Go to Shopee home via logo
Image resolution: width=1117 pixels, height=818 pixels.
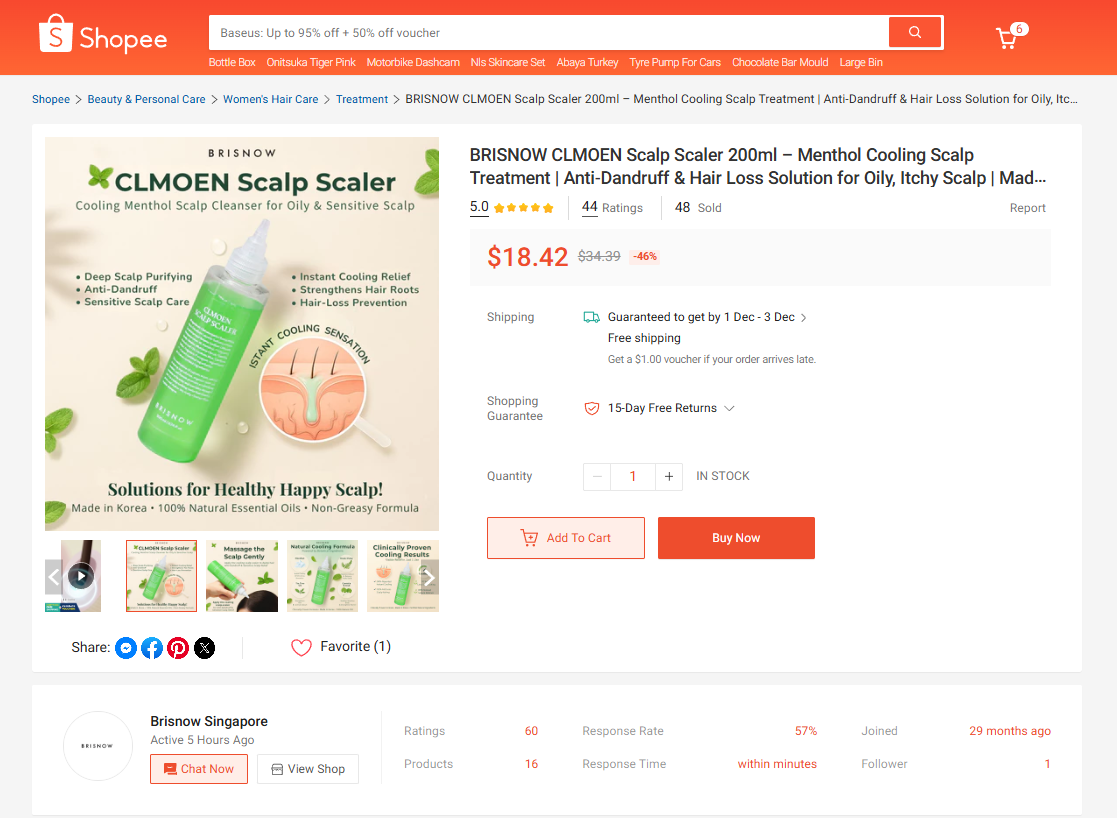tap(103, 35)
